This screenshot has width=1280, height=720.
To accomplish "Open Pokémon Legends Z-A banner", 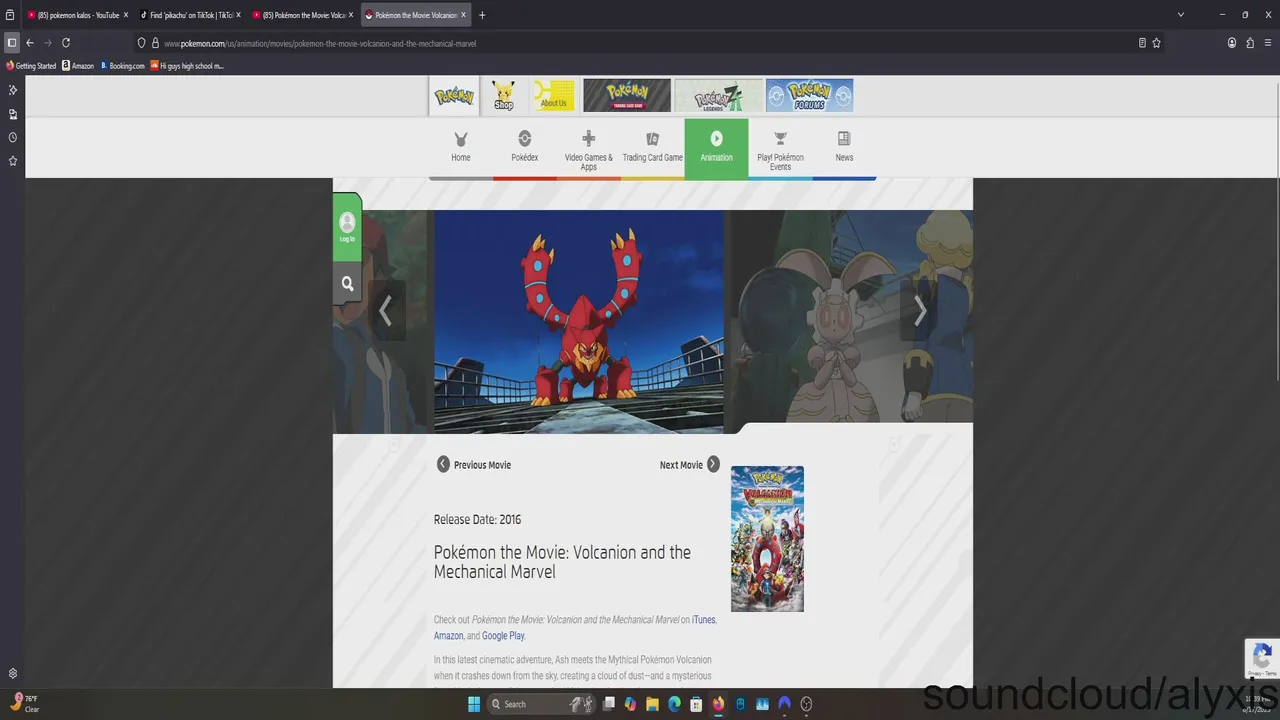I will click(718, 96).
